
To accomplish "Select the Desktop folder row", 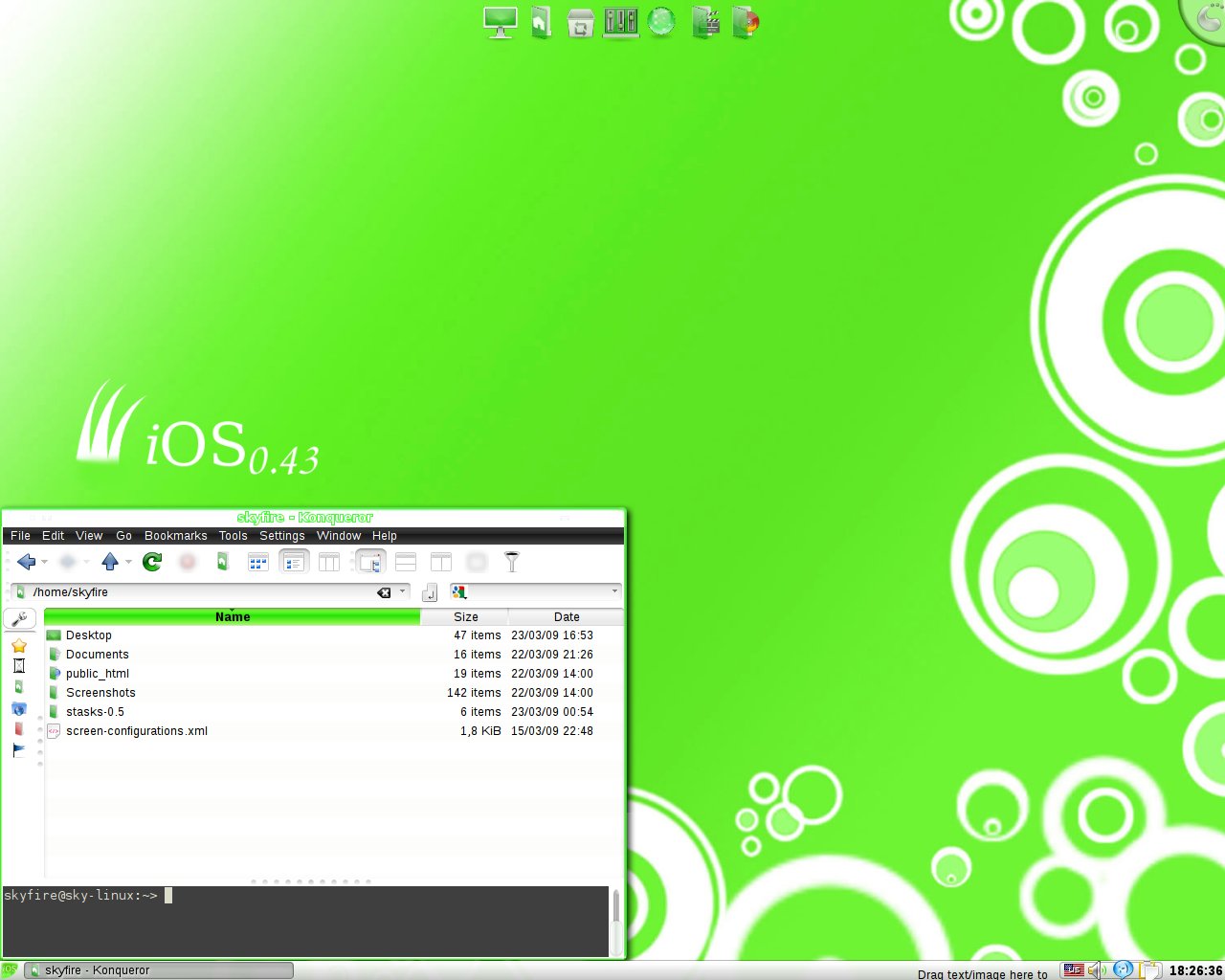I will click(x=334, y=635).
